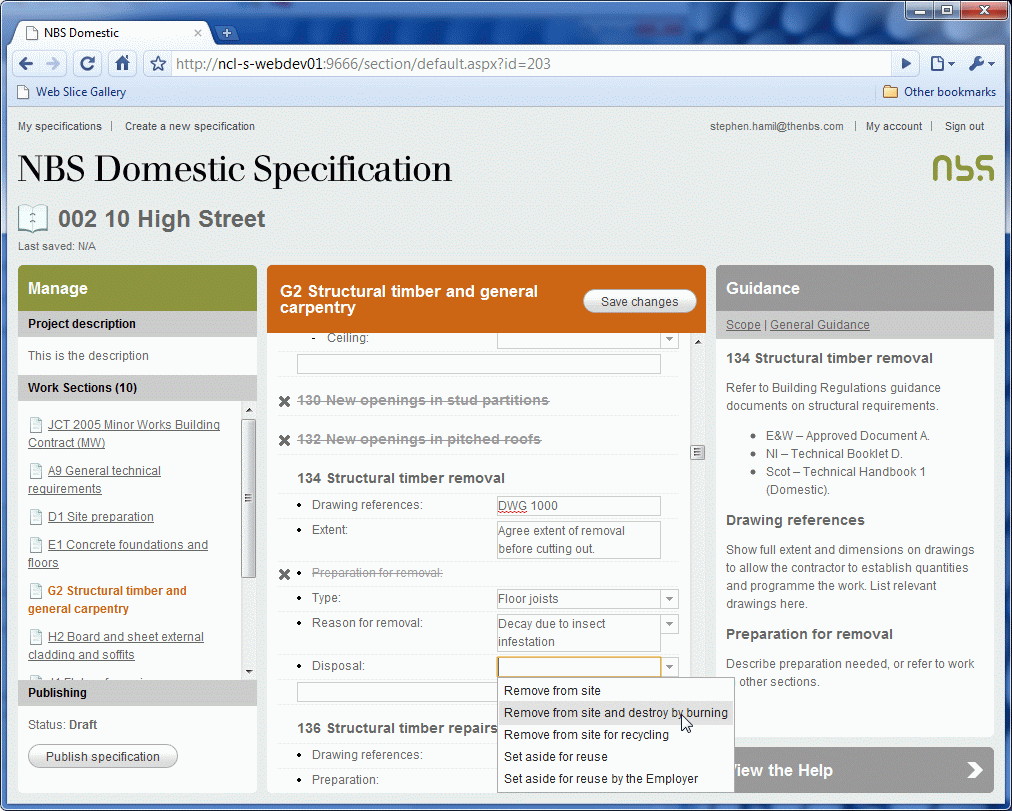1012x811 pixels.
Task: Choose Remove from site option
Action: point(616,690)
